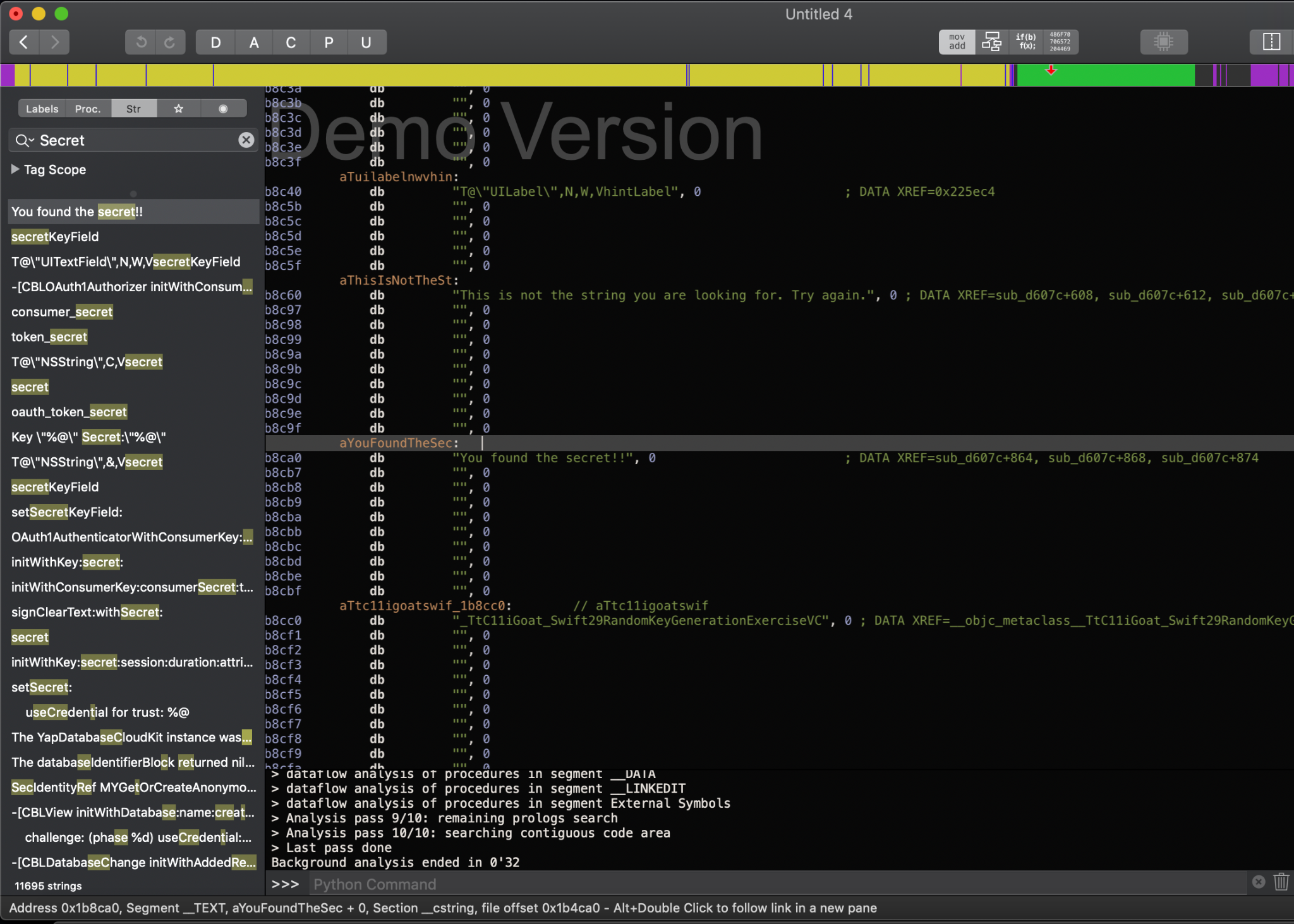Viewport: 1294px width, 924px height.
Task: Switch to the Proc. tab
Action: point(87,109)
